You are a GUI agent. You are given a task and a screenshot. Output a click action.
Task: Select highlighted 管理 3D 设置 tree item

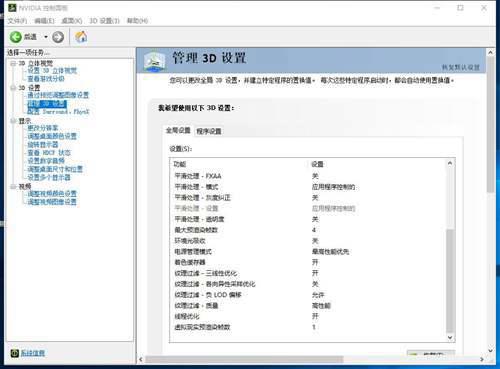47,103
